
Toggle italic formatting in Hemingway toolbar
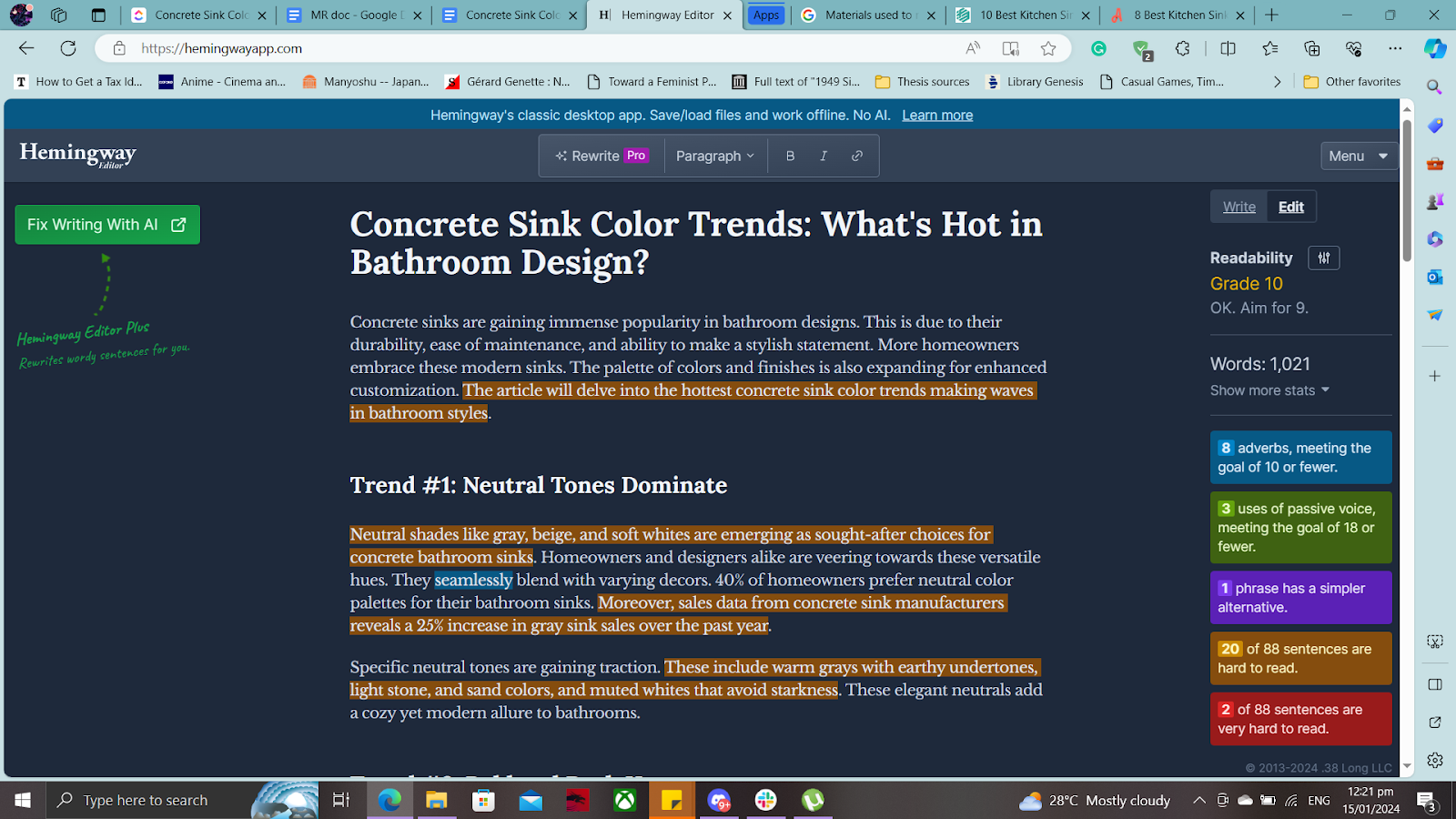[x=824, y=156]
